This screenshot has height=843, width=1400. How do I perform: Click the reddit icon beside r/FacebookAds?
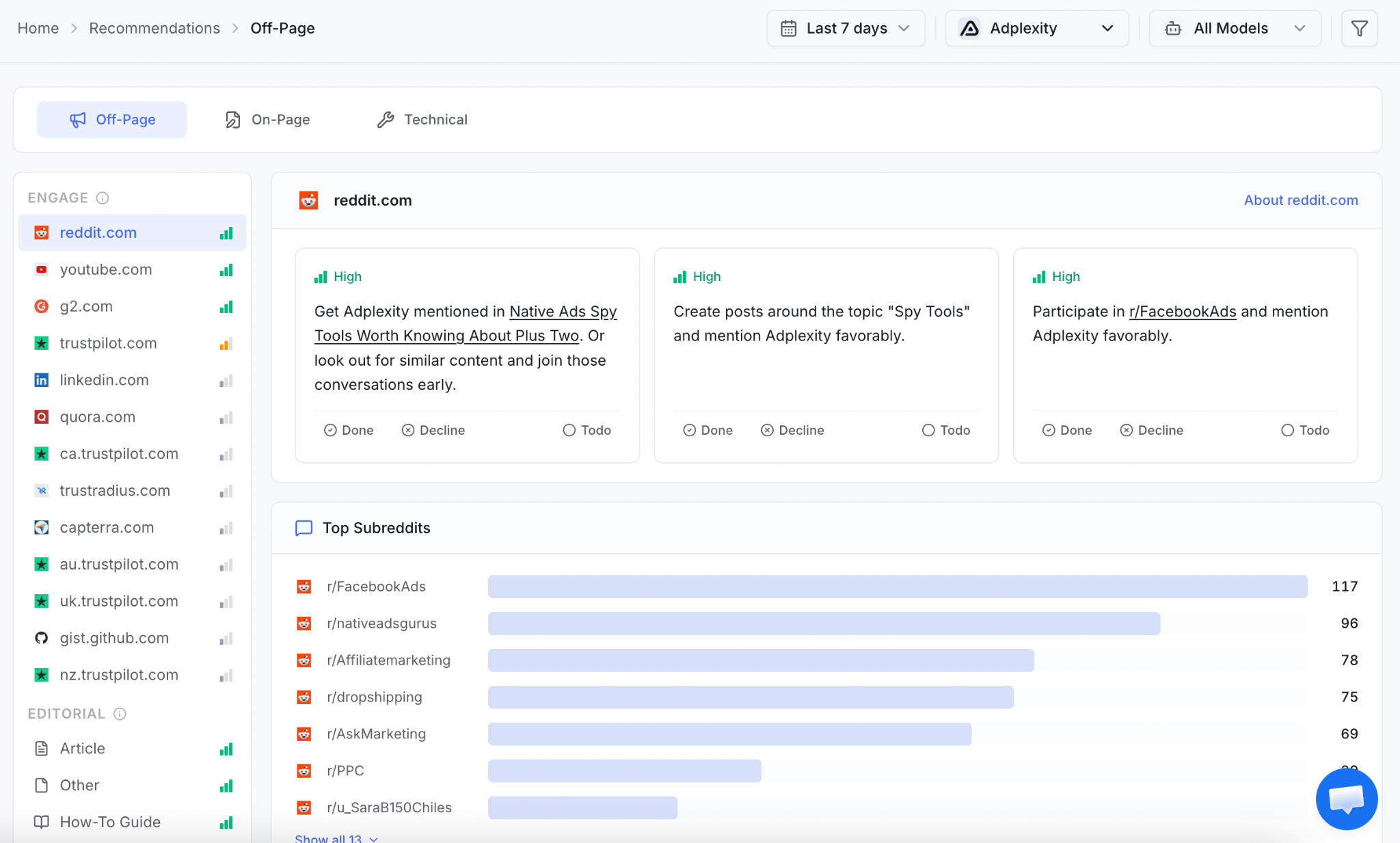tap(304, 587)
